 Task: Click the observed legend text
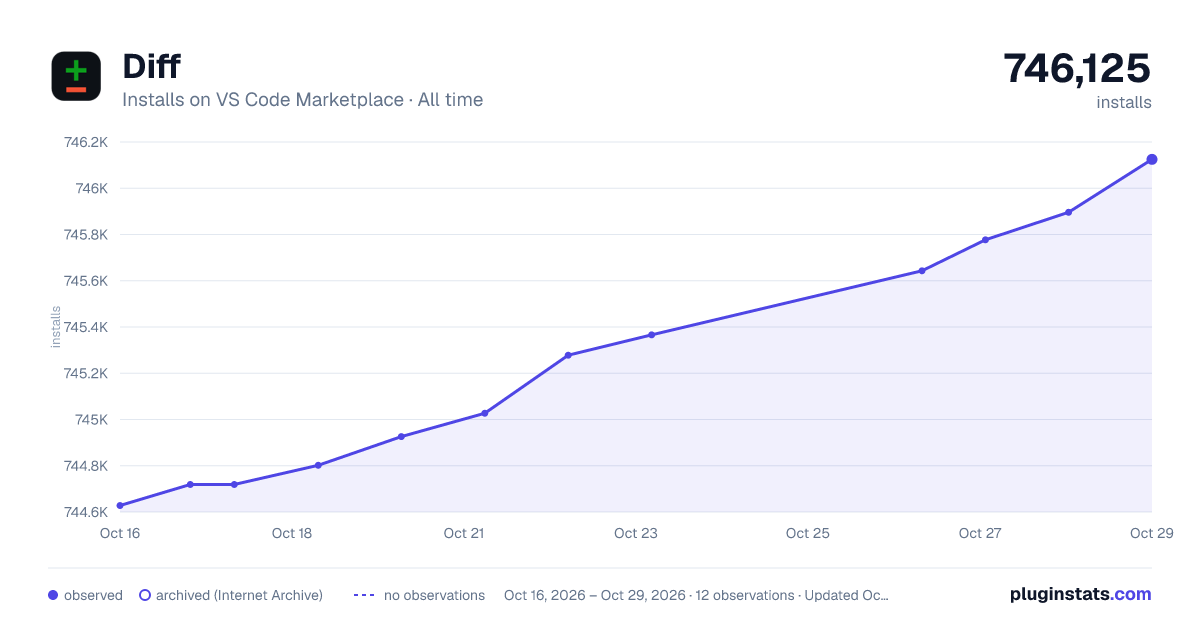pyautogui.click(x=93, y=595)
